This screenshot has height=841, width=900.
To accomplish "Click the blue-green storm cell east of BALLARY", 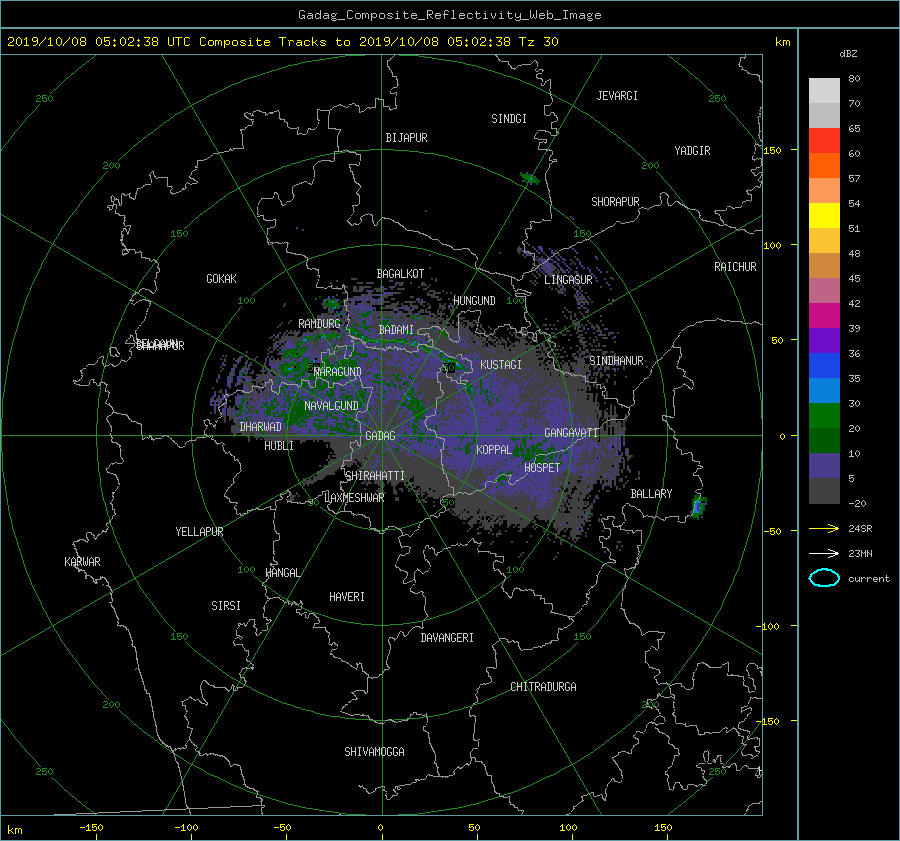I will click(699, 507).
